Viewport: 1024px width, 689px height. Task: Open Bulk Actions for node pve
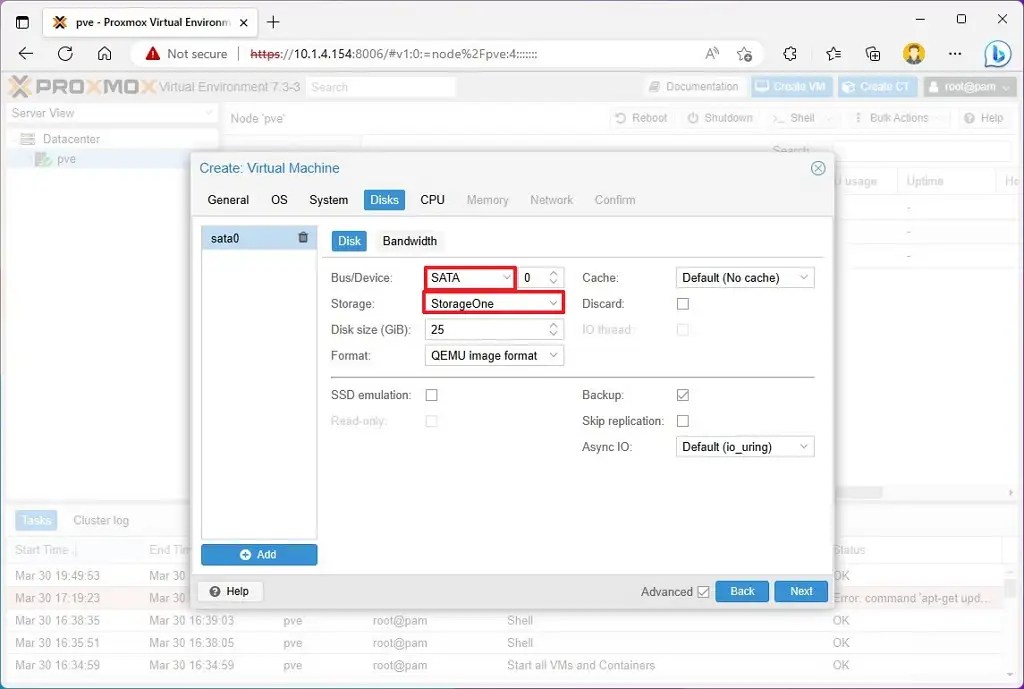click(896, 118)
